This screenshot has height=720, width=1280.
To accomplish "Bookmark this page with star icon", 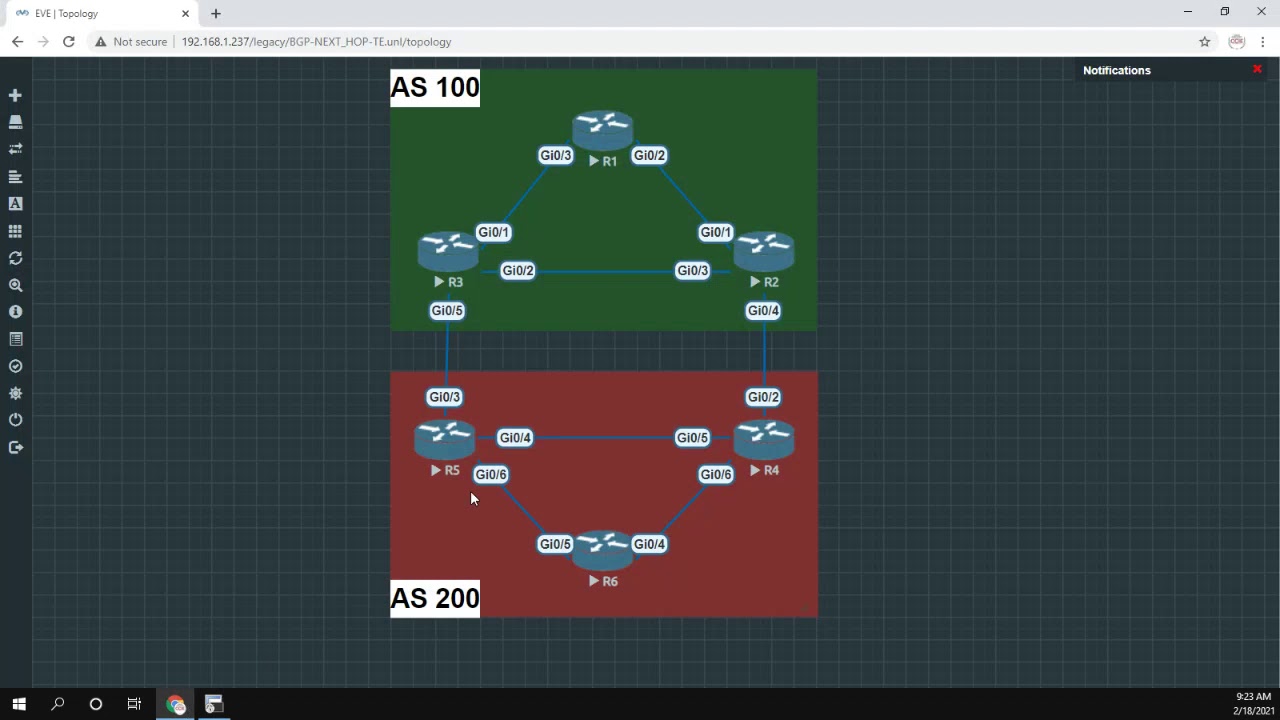I will click(1205, 42).
